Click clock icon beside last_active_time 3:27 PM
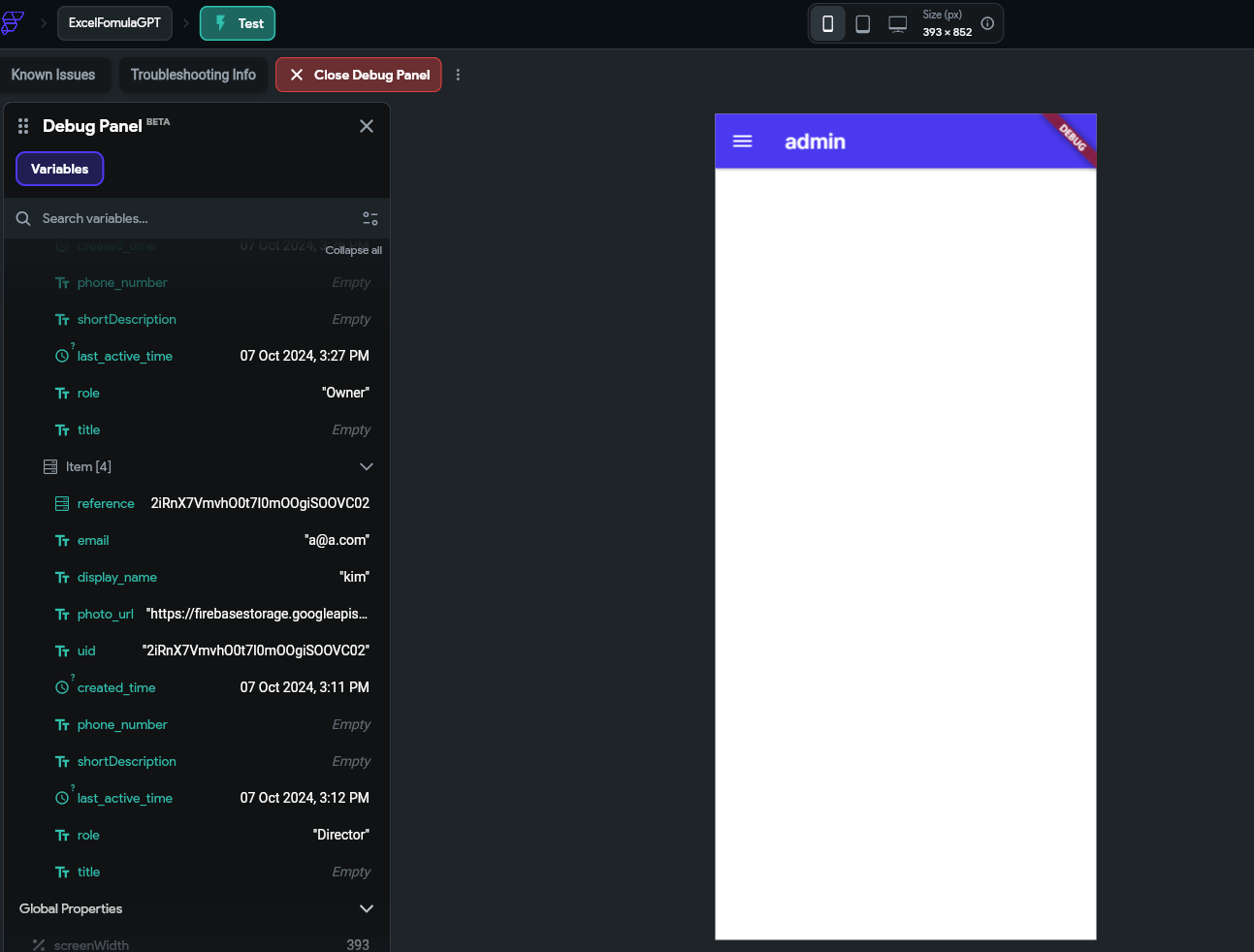 62,356
